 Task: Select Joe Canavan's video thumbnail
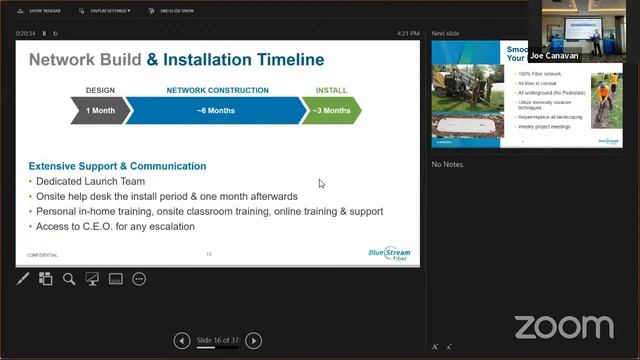[x=583, y=31]
